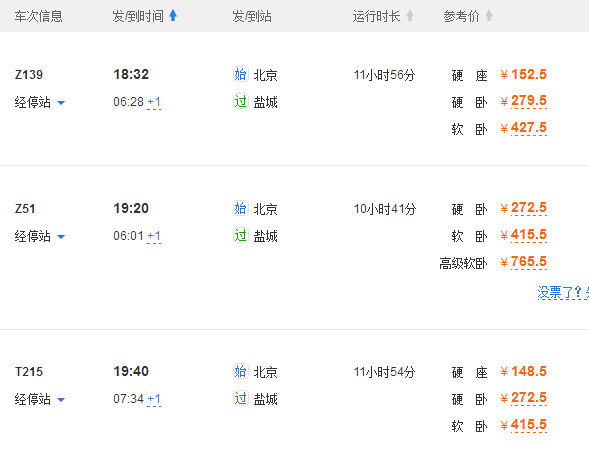Image resolution: width=589 pixels, height=450 pixels.
Task: Click the +1 day indicator for Z139 arrival
Action: click(x=154, y=102)
